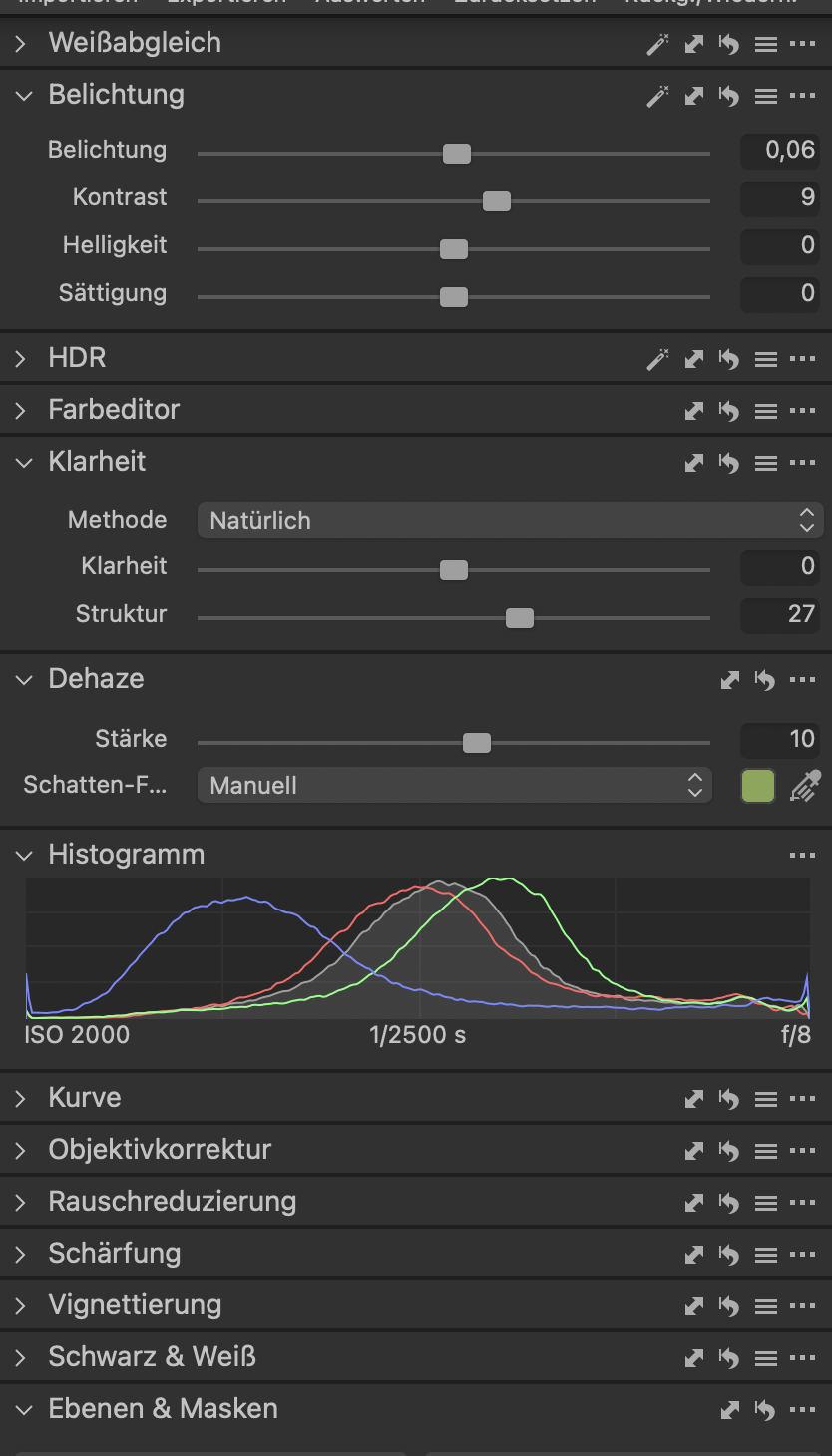Open the presets list for Kurve

[x=765, y=1099]
